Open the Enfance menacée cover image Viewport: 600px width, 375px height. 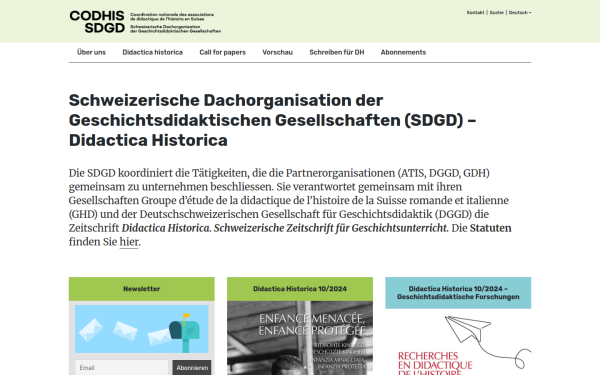pos(300,338)
